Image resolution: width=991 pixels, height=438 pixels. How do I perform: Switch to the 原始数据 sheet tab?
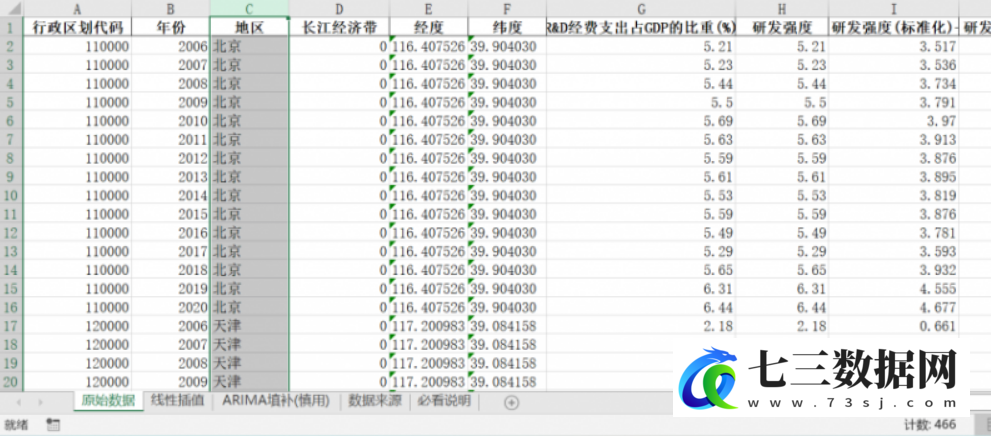(108, 401)
